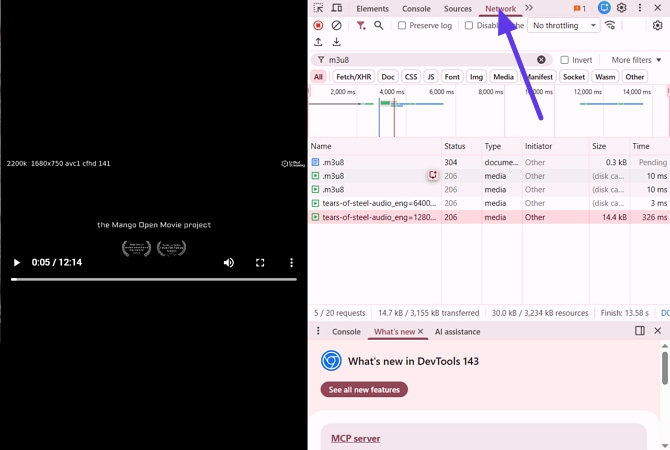The width and height of the screenshot is (670, 450).
Task: Play the video
Action: (16, 262)
